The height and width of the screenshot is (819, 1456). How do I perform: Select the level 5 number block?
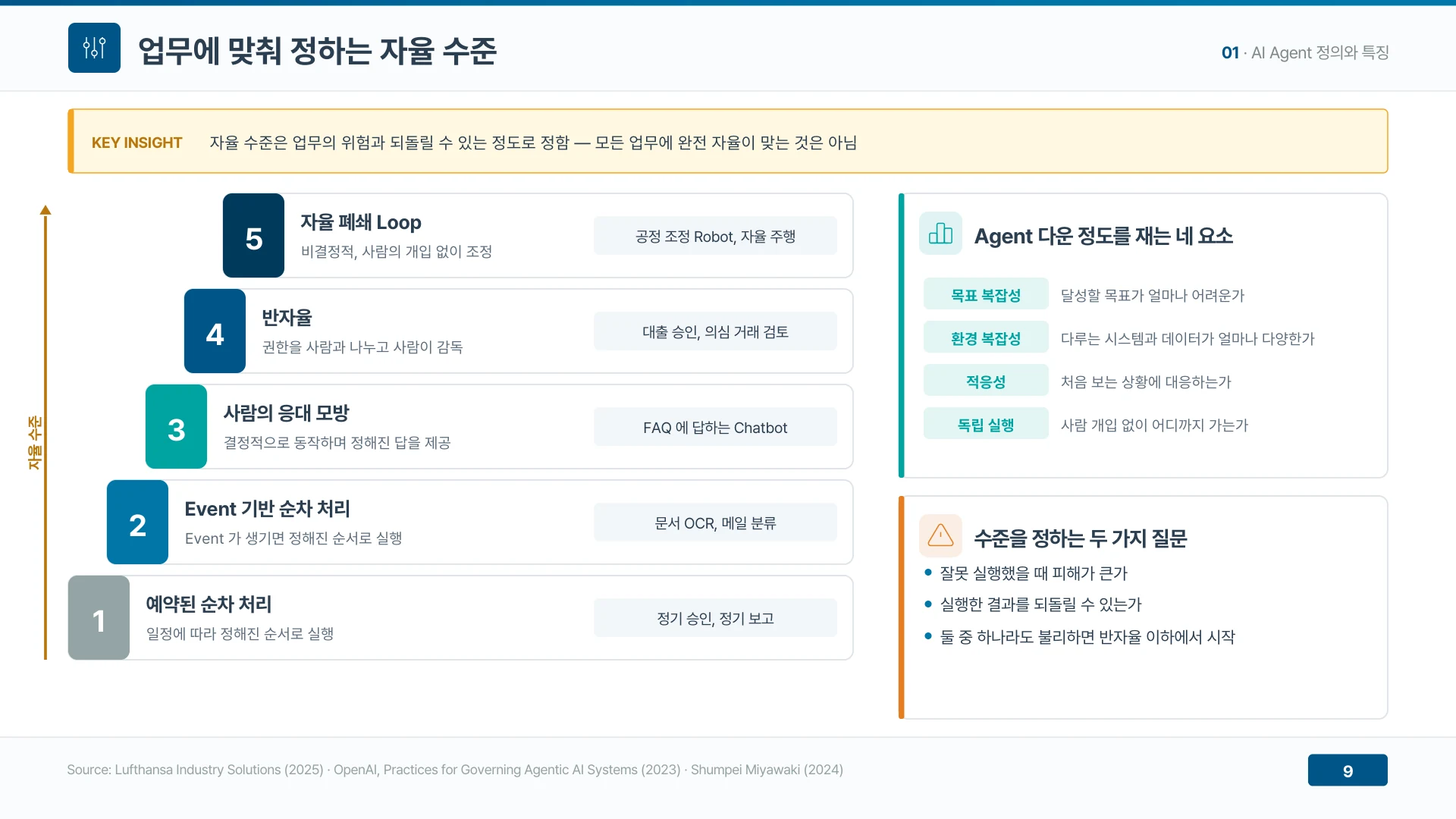point(253,236)
